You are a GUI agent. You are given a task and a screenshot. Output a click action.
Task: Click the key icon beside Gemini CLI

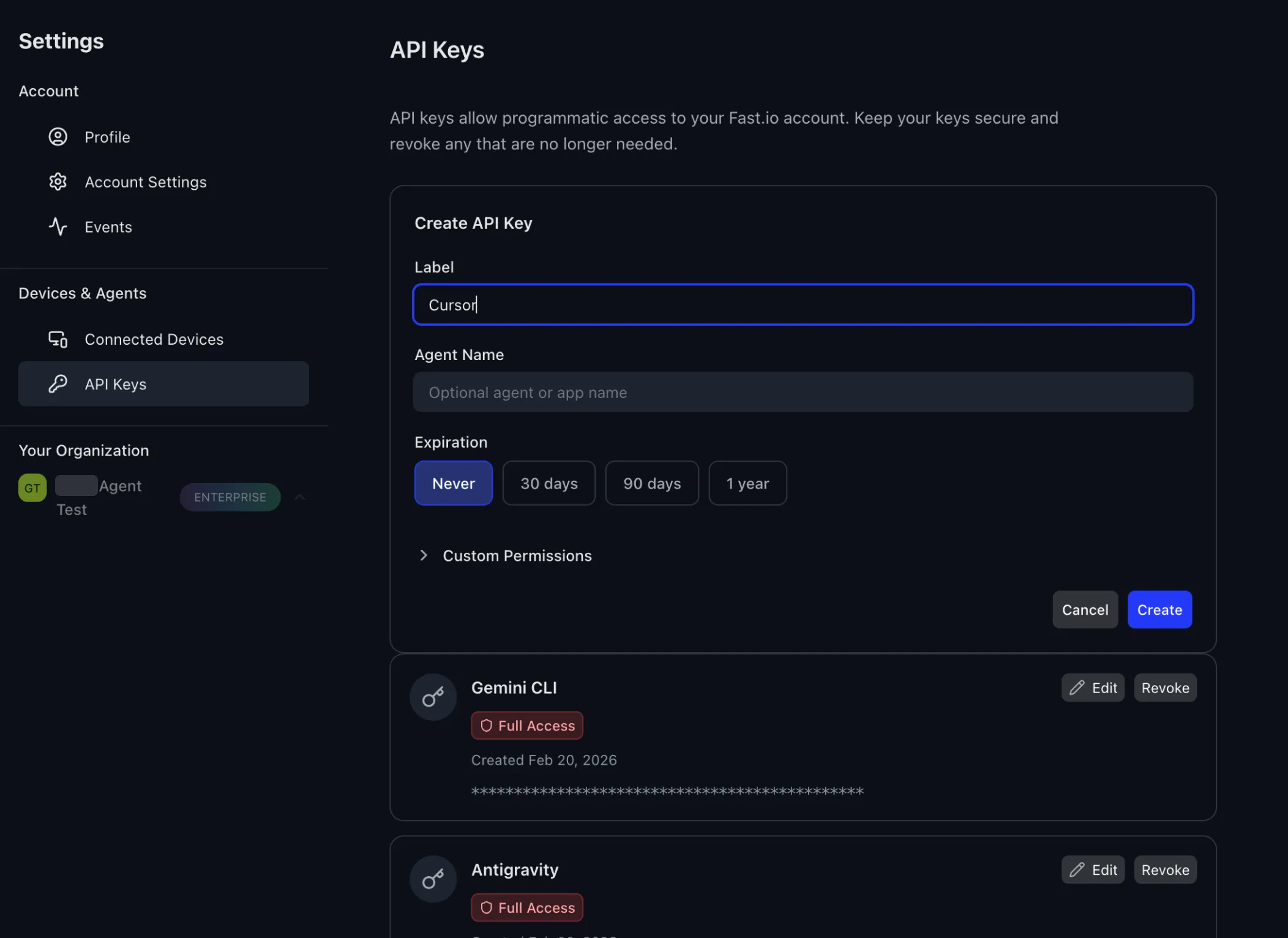point(432,697)
